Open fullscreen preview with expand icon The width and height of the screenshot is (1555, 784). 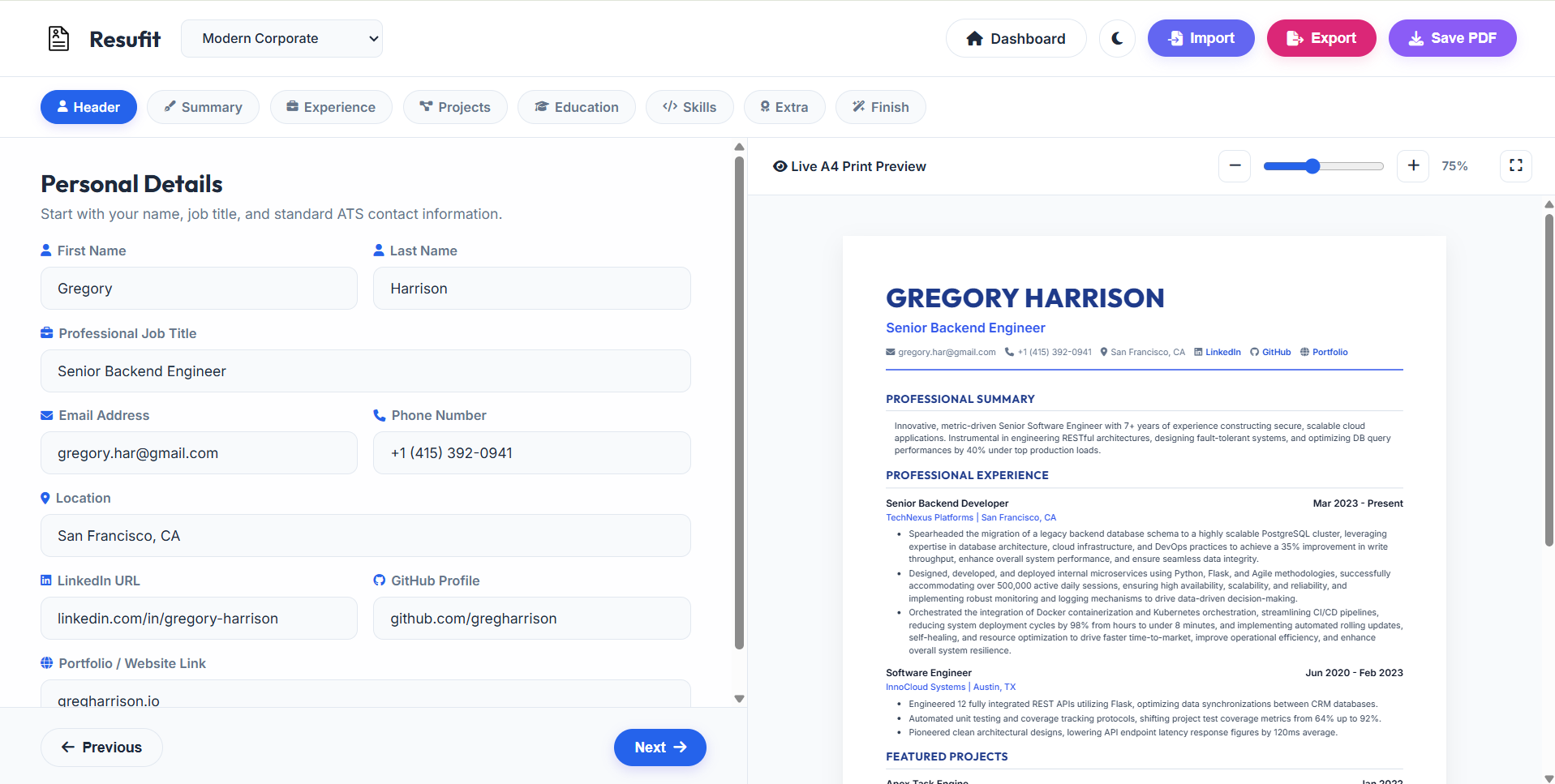(x=1515, y=165)
